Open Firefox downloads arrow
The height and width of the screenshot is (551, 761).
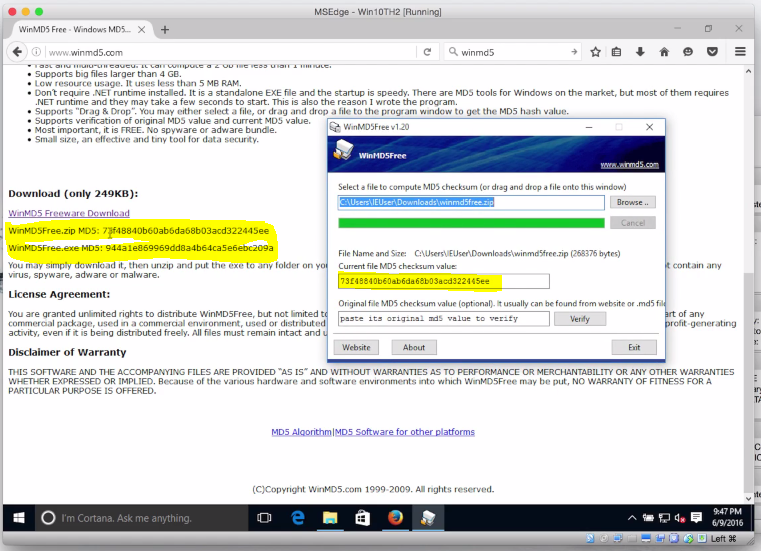(x=640, y=52)
